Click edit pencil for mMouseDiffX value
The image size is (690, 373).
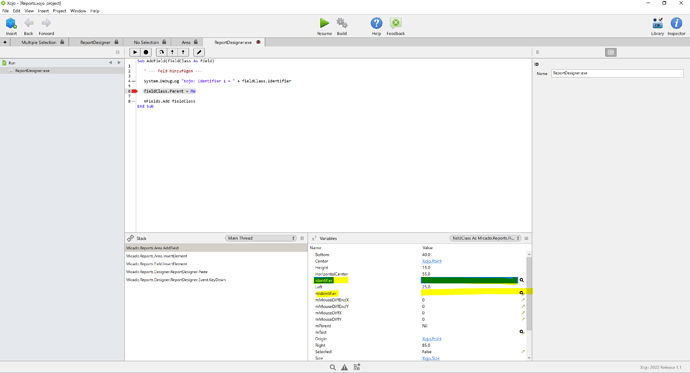point(523,313)
